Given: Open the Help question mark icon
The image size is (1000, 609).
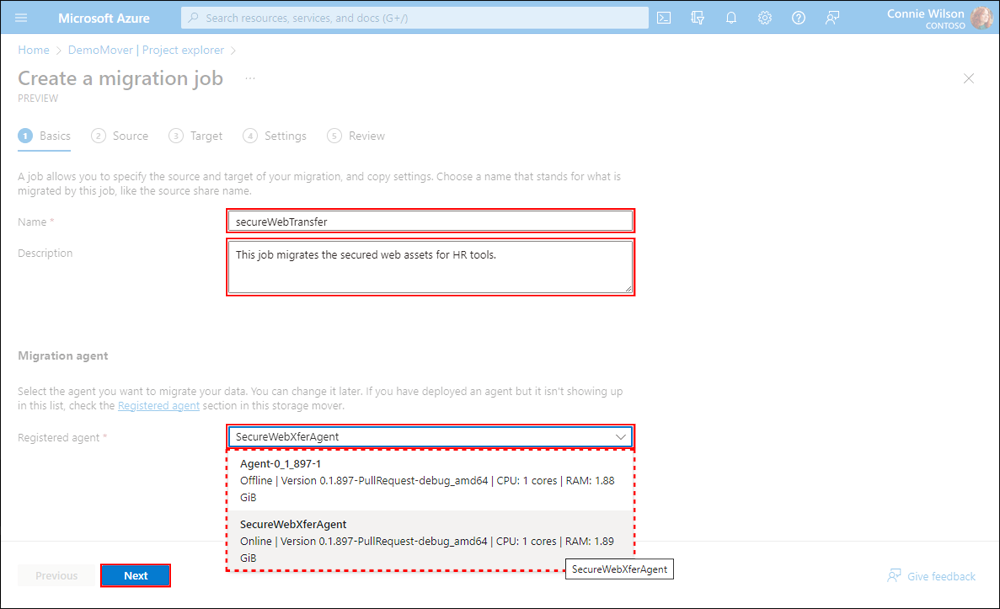Looking at the screenshot, I should point(798,18).
